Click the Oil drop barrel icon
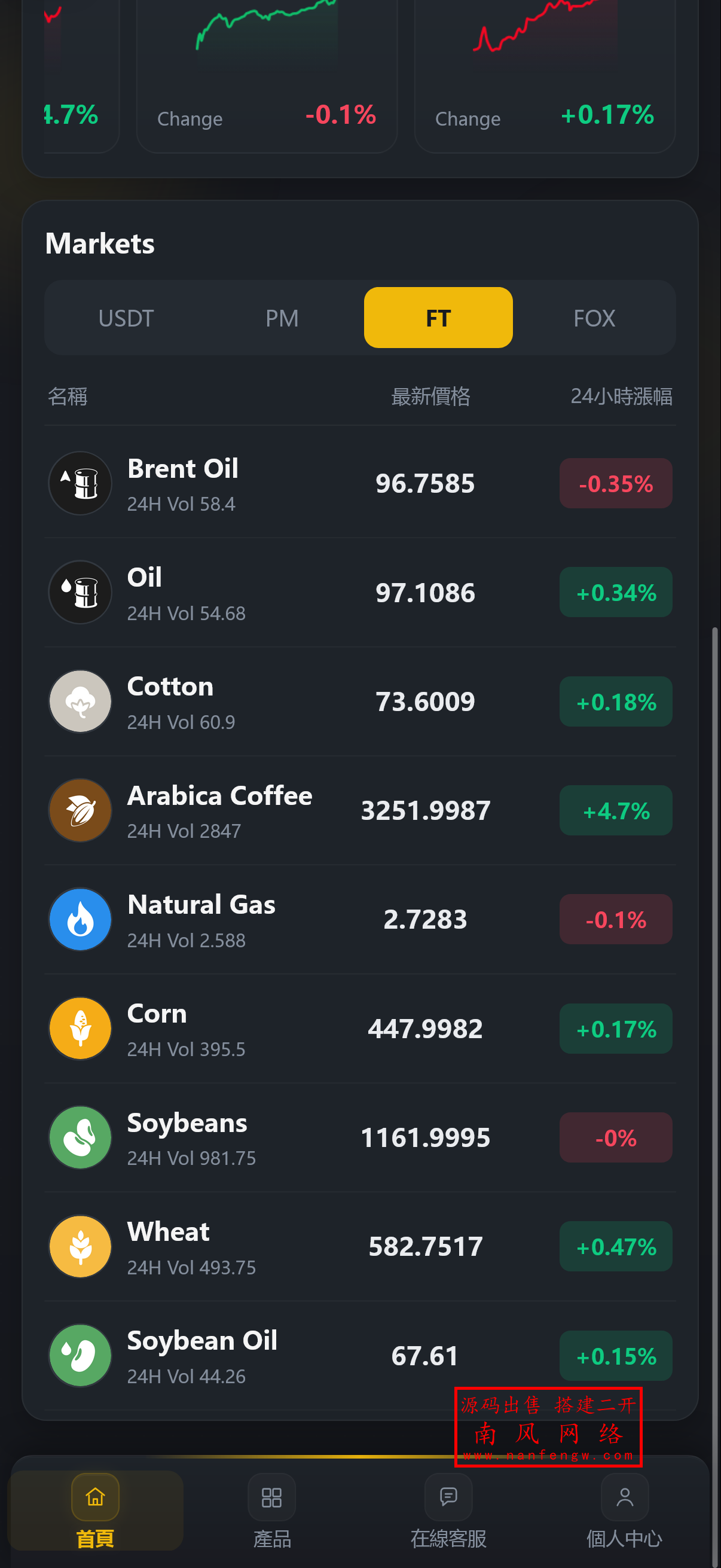The width and height of the screenshot is (721, 1568). pos(80,592)
